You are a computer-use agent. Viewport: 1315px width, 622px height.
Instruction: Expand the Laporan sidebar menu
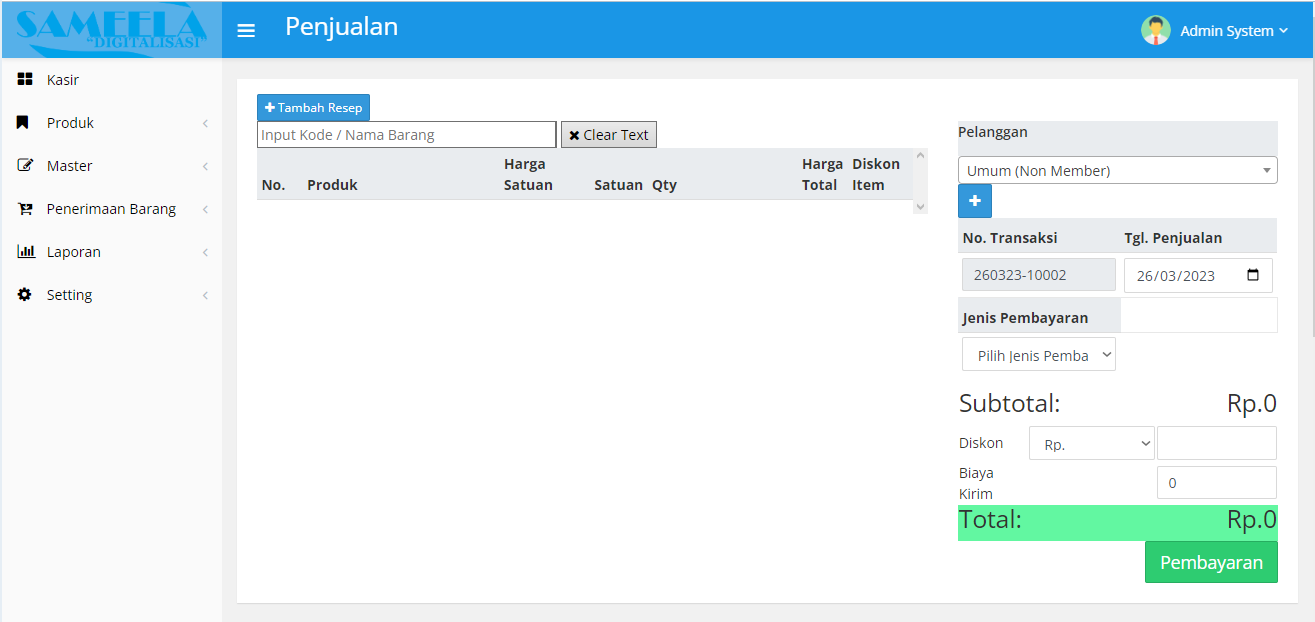110,252
